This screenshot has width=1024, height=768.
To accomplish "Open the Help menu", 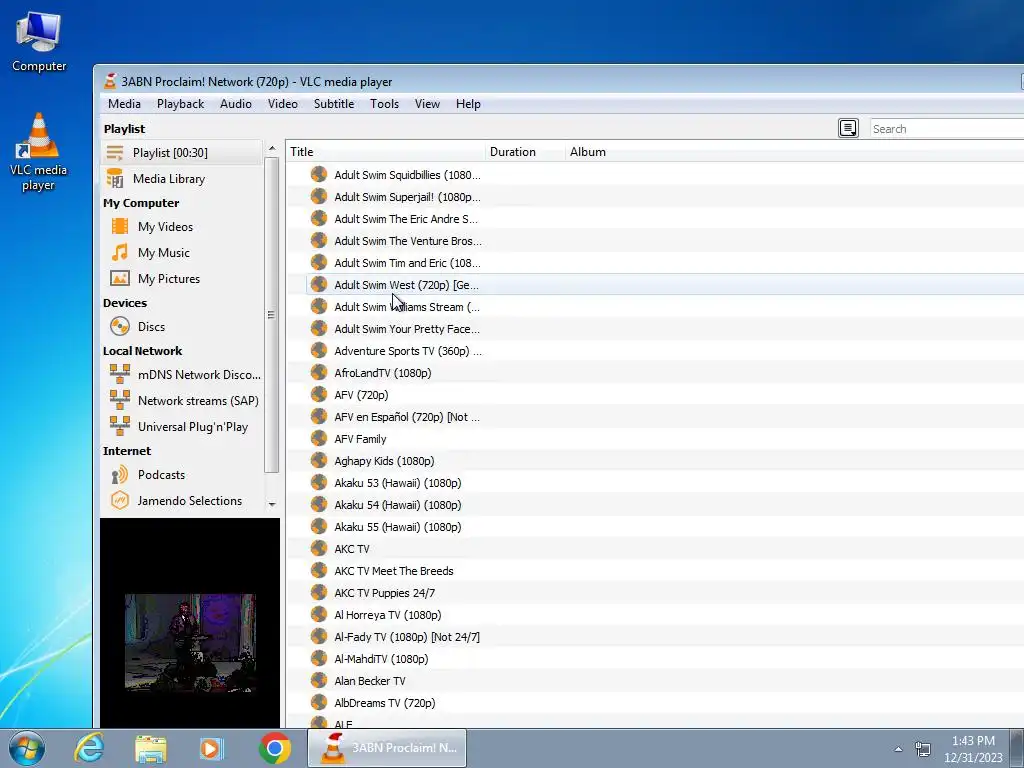I will (x=468, y=104).
